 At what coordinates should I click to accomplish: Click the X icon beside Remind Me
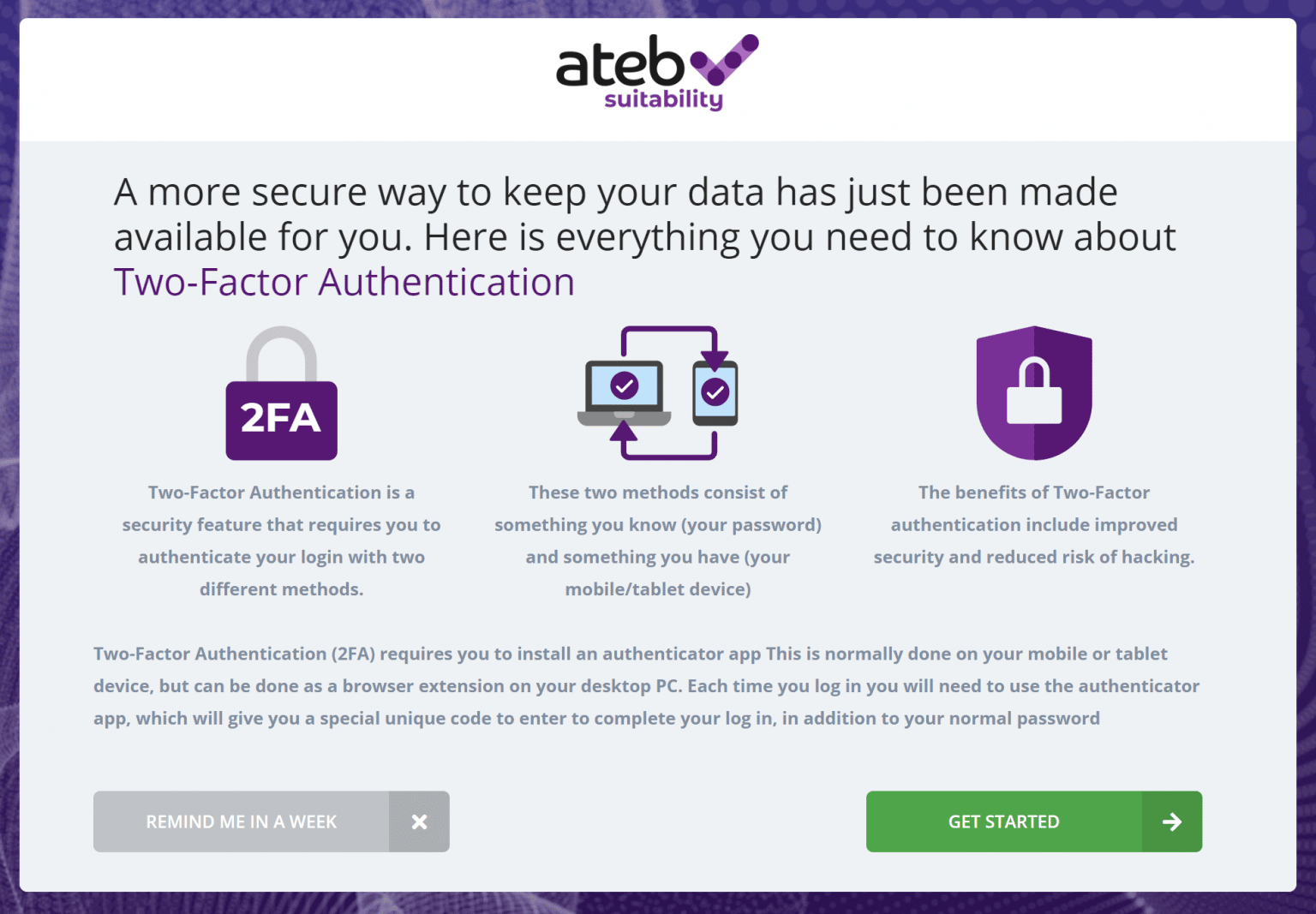(420, 821)
